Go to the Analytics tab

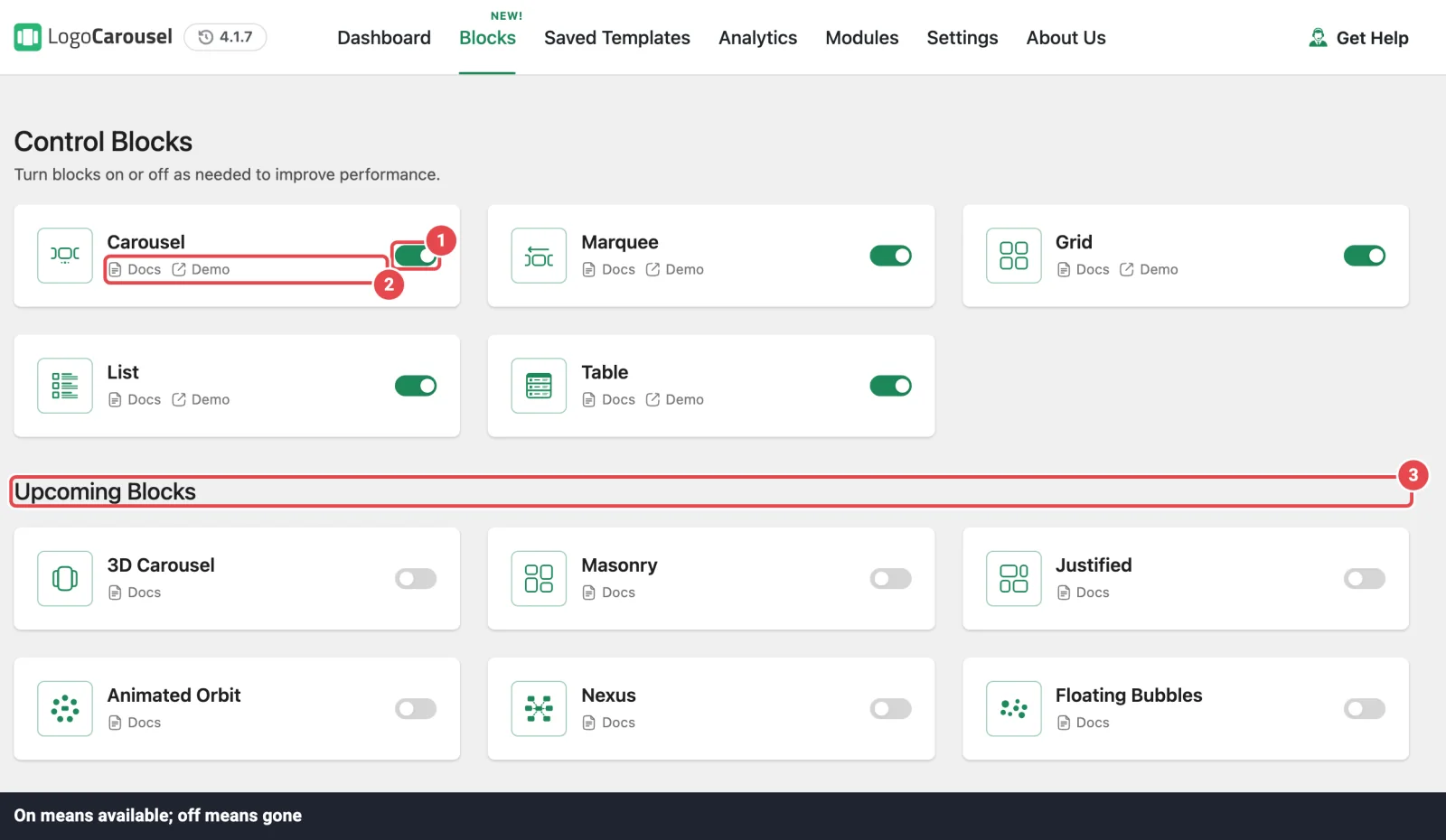[757, 38]
